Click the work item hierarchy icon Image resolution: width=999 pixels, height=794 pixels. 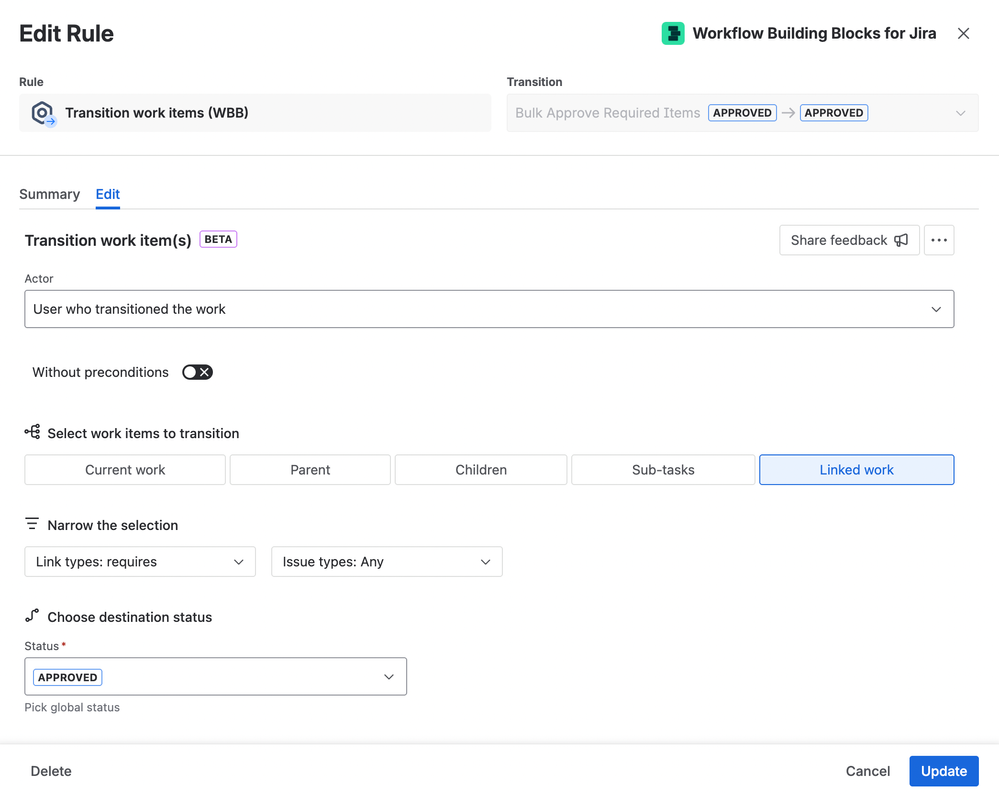tap(32, 432)
